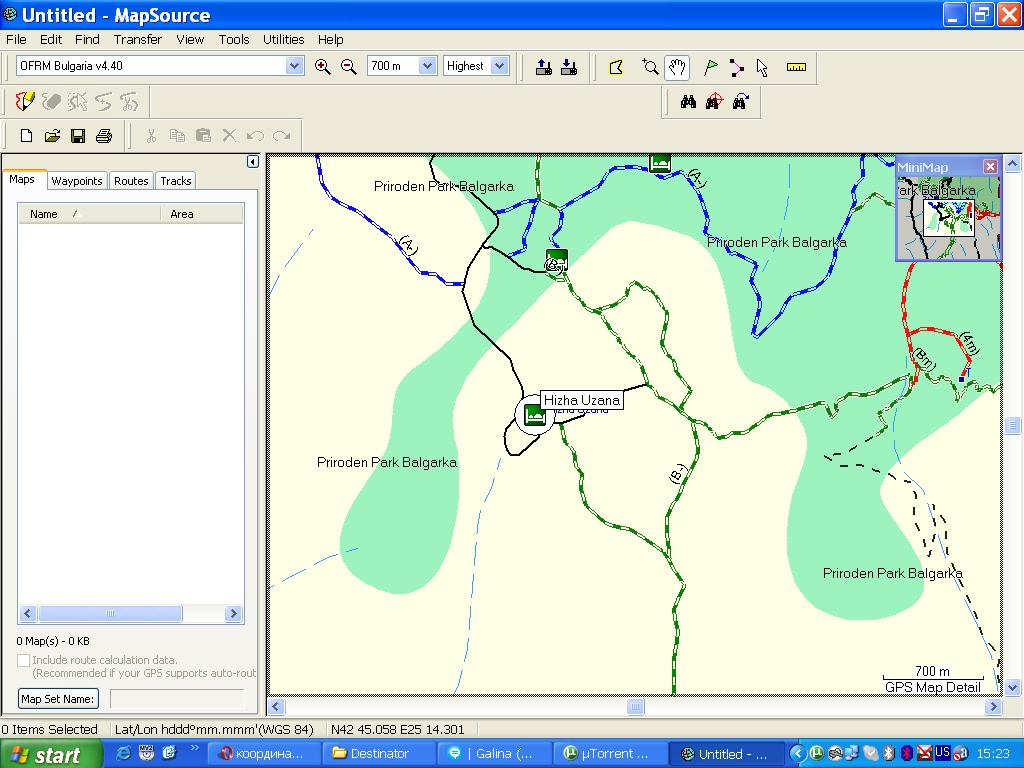Open the Utilities menu
Screen dimensions: 1024x768
tap(283, 40)
